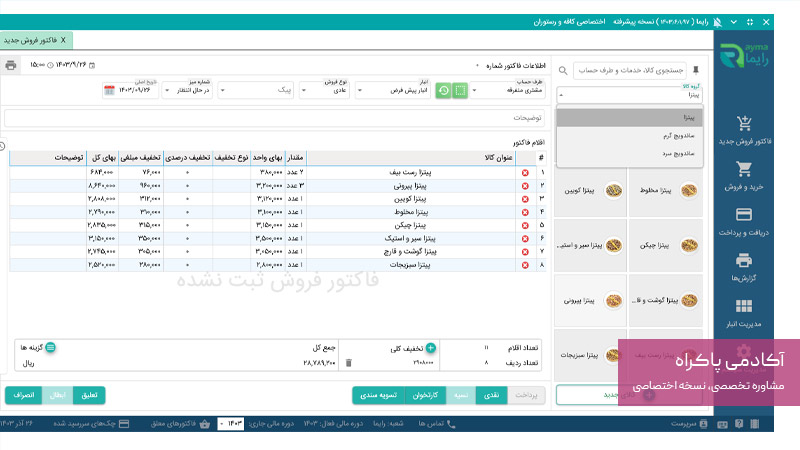Open the buy and sell cart icon
Viewport: 800px width, 450px height.
744,169
